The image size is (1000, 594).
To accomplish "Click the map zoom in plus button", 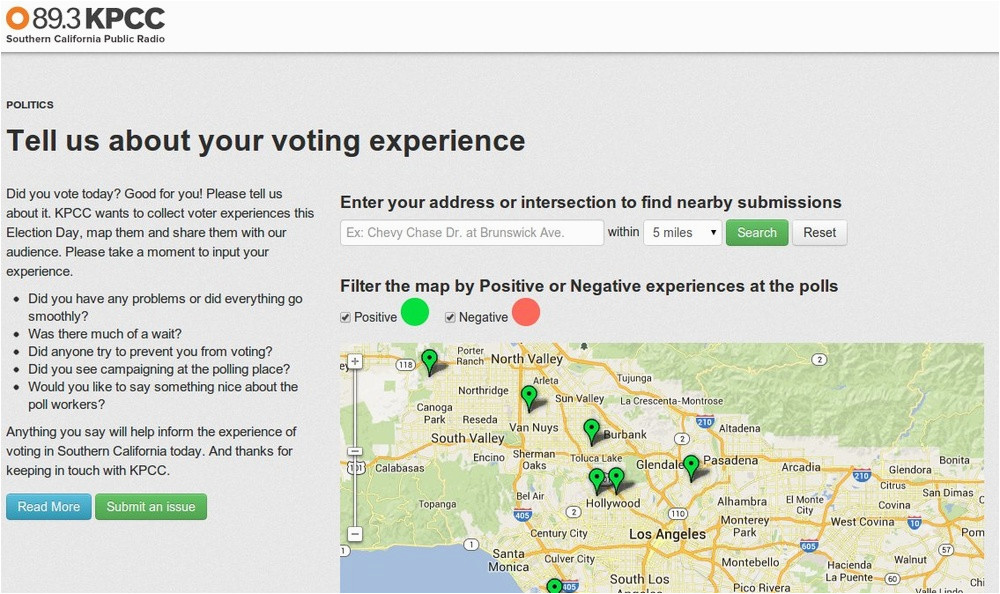I will click(355, 361).
